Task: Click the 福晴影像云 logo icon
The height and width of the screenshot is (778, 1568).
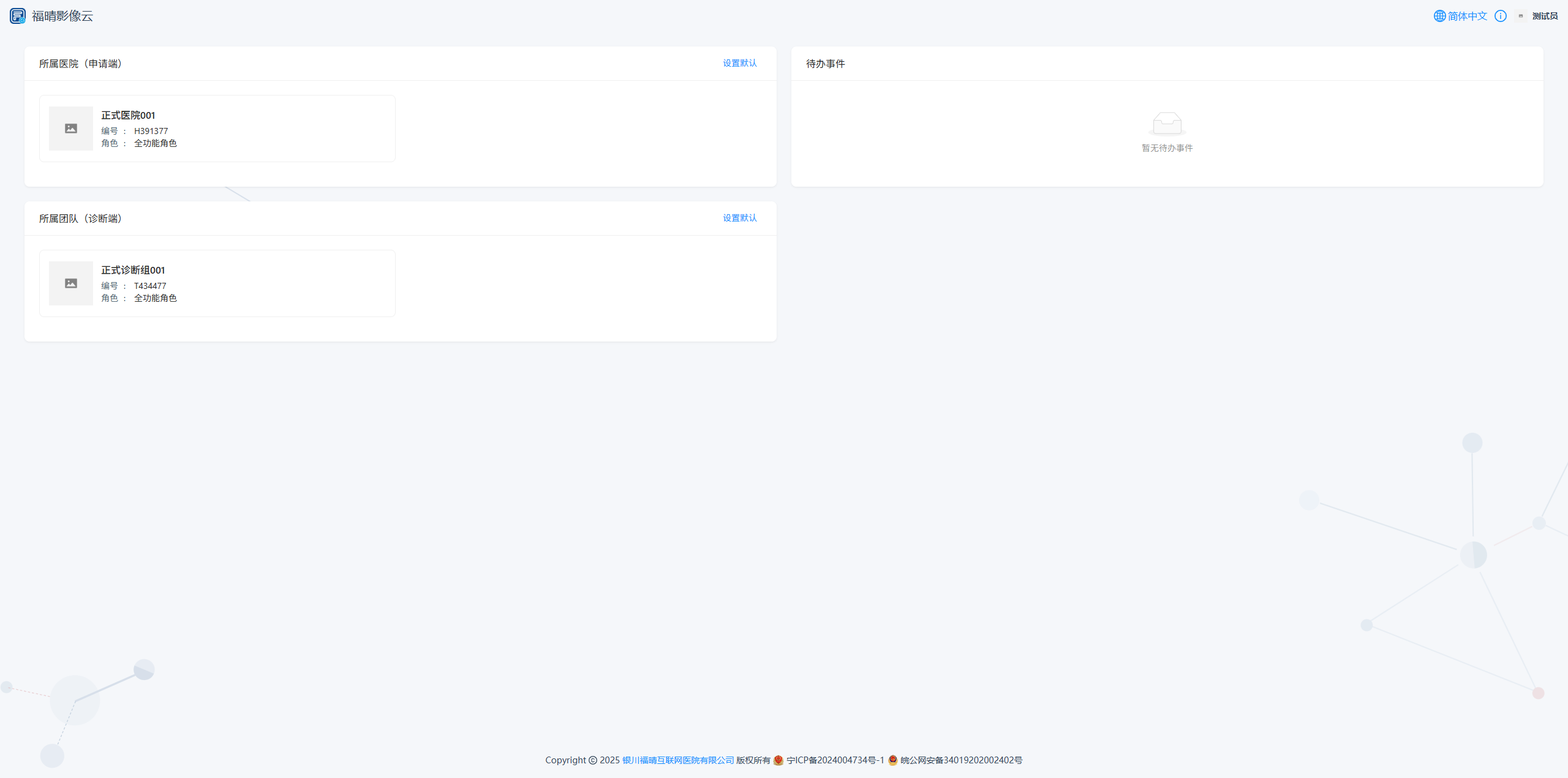Action: click(x=18, y=16)
